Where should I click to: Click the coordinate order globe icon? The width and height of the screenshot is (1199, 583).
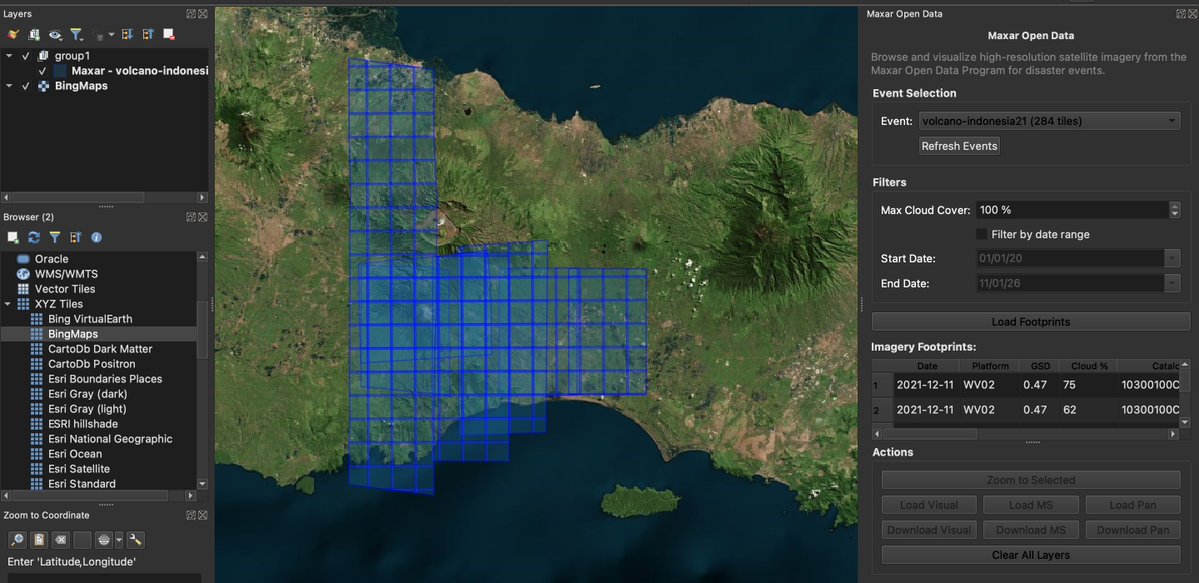(x=105, y=540)
